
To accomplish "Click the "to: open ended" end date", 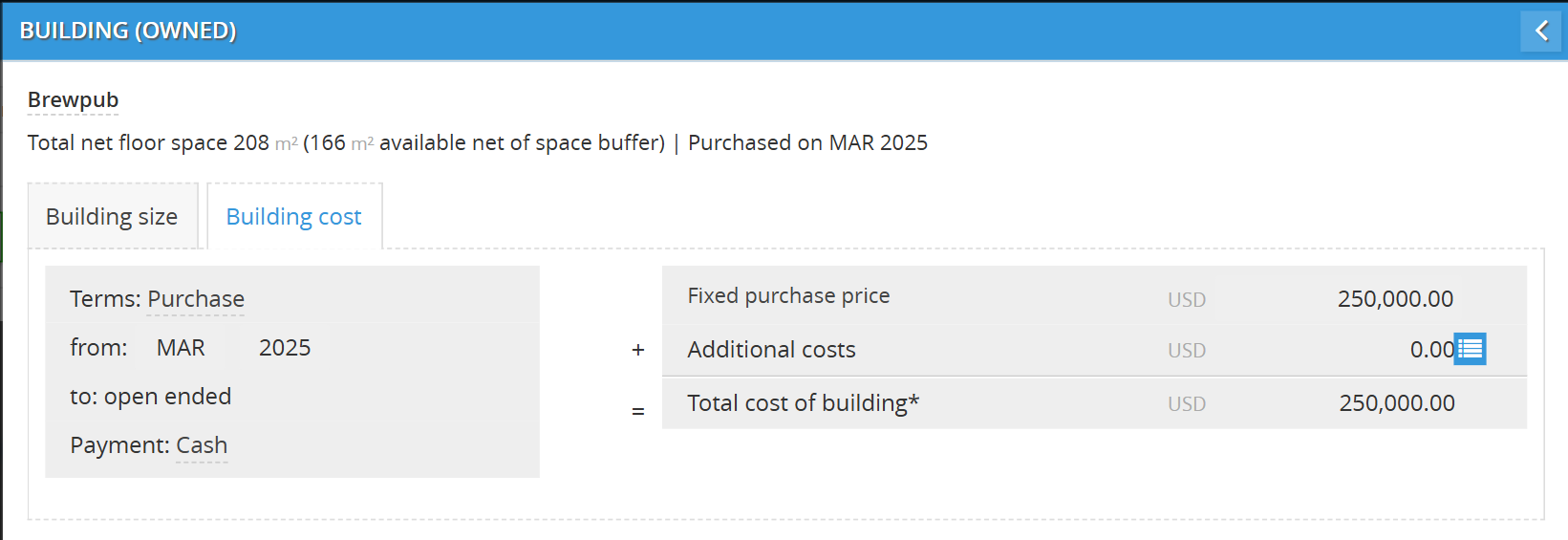I will (151, 397).
